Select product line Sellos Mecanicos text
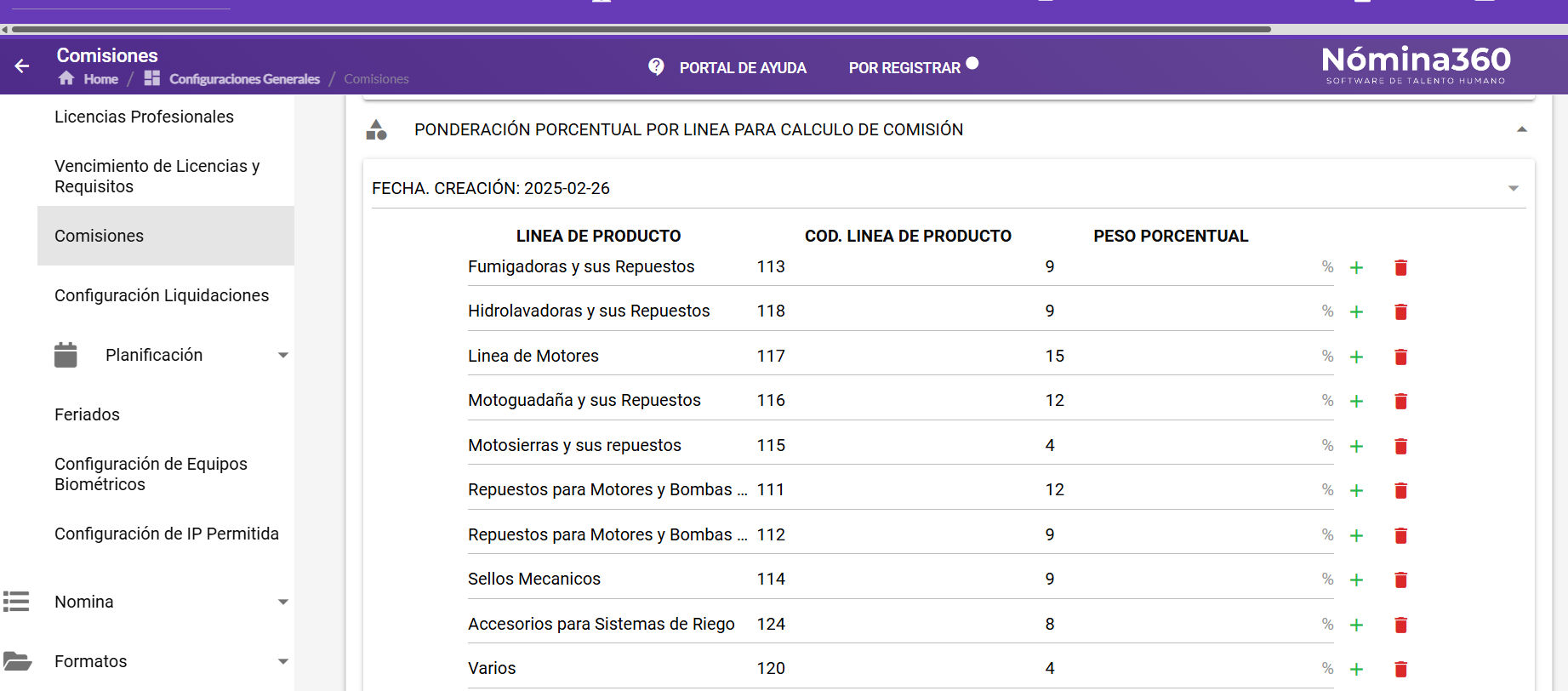The image size is (1568, 691). pyautogui.click(x=534, y=579)
